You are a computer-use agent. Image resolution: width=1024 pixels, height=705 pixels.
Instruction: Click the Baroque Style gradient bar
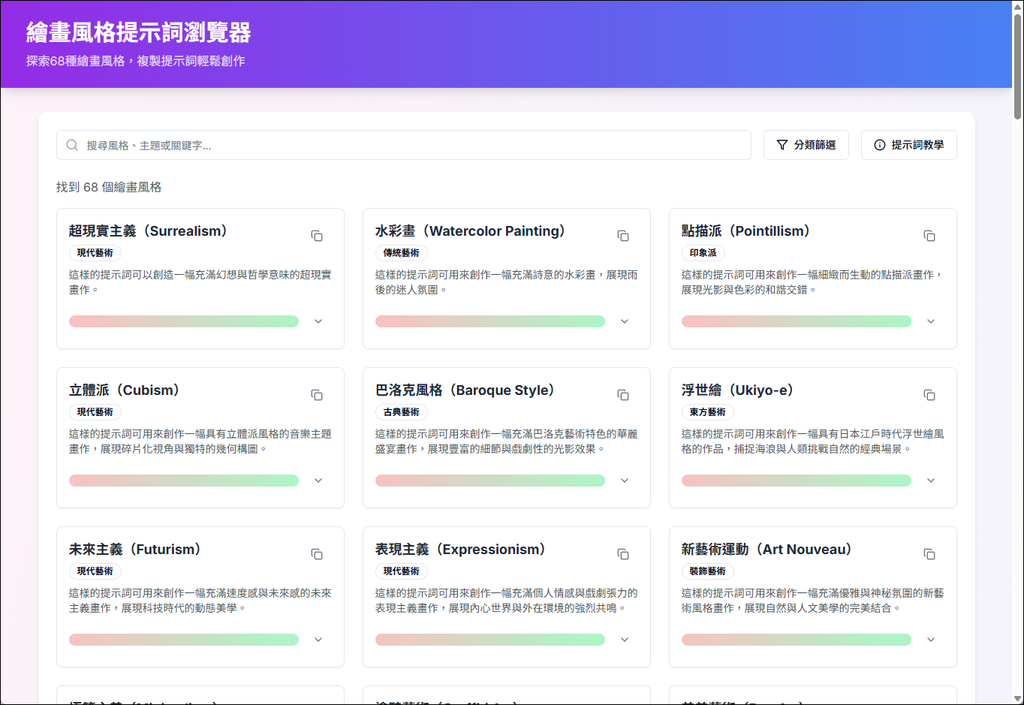490,480
